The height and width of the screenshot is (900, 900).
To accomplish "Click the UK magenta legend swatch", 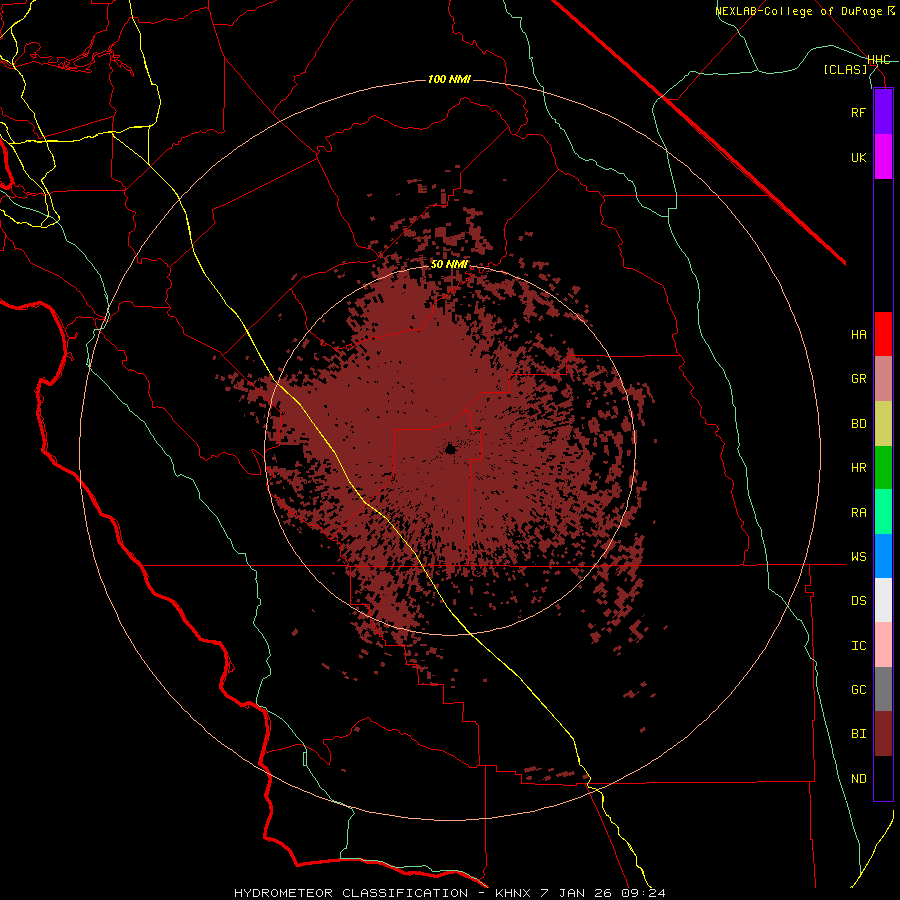I will (x=883, y=157).
